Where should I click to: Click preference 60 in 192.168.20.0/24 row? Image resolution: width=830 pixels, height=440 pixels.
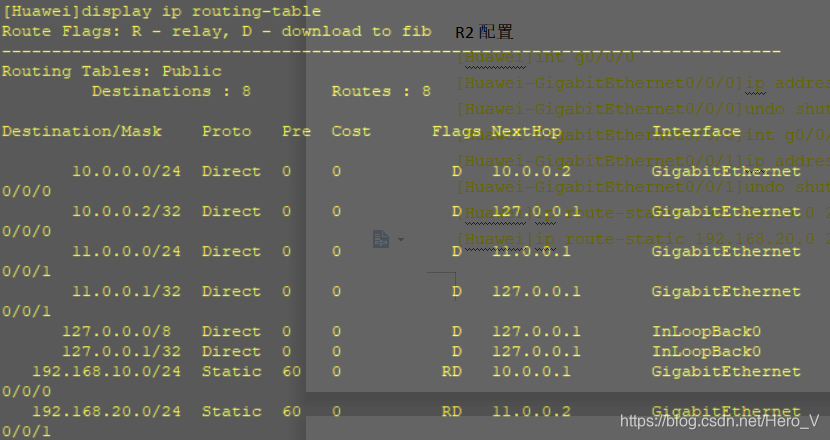pos(292,411)
